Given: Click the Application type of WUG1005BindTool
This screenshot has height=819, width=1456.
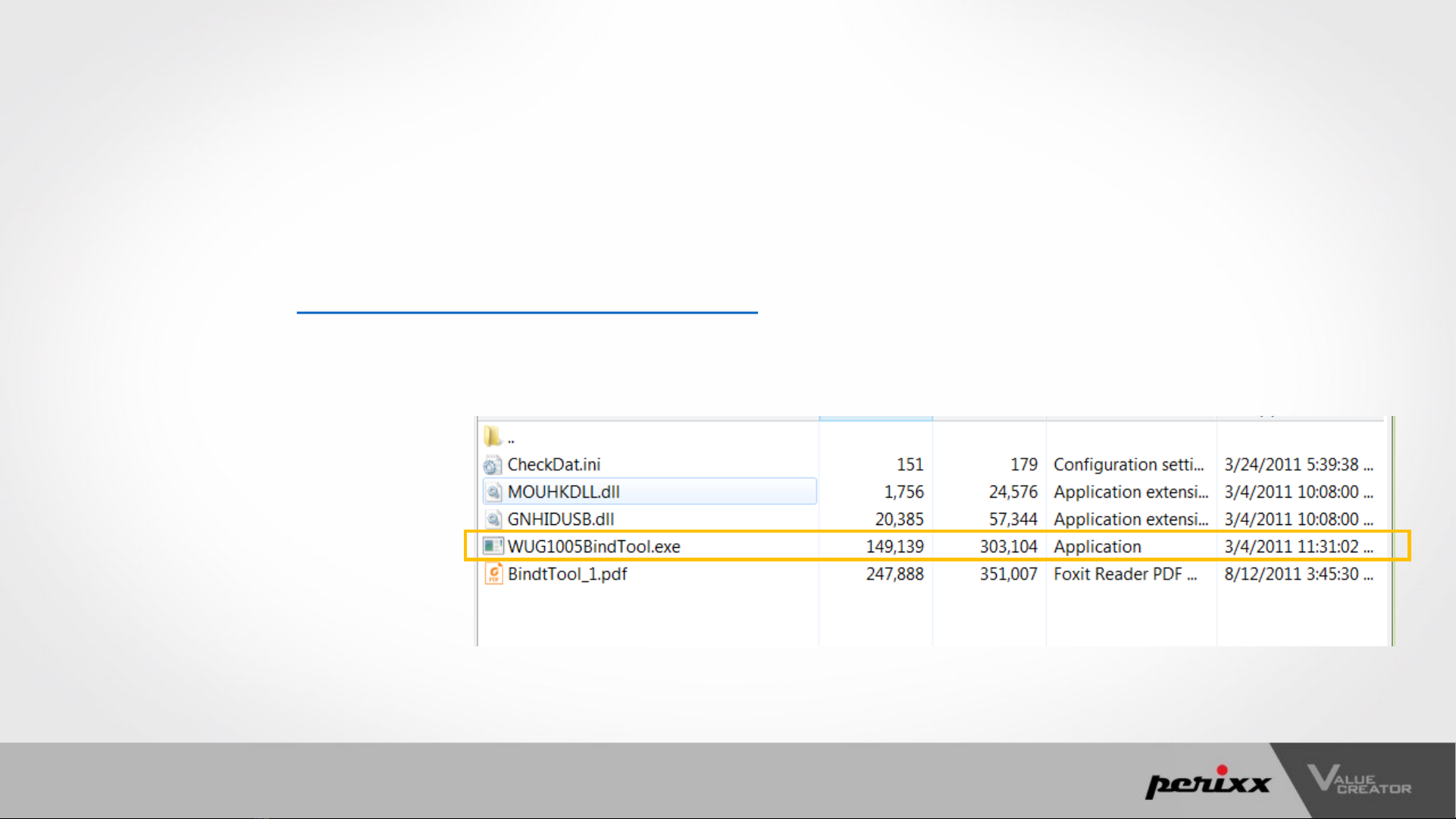Looking at the screenshot, I should point(1097,546).
